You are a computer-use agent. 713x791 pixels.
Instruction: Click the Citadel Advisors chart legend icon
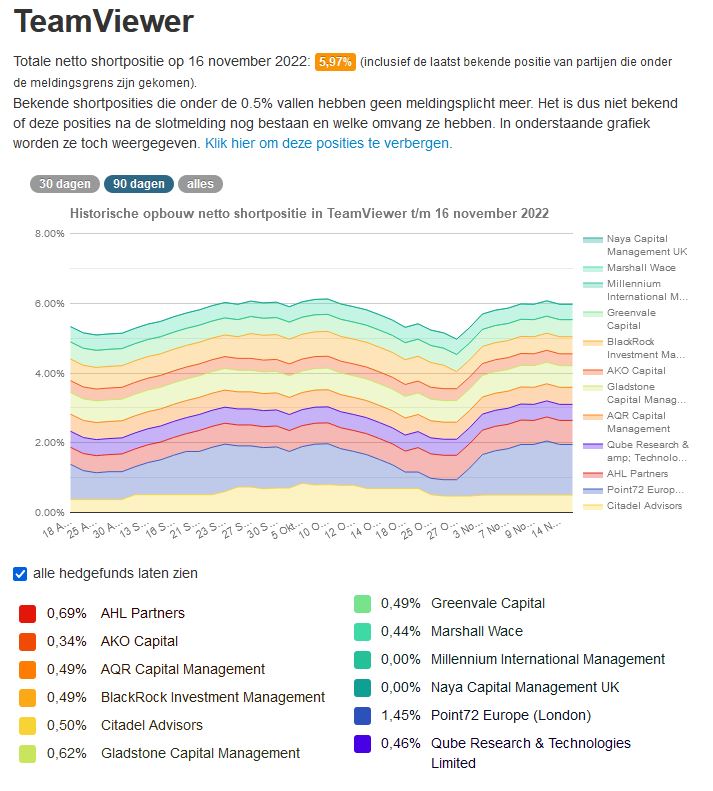pyautogui.click(x=593, y=506)
